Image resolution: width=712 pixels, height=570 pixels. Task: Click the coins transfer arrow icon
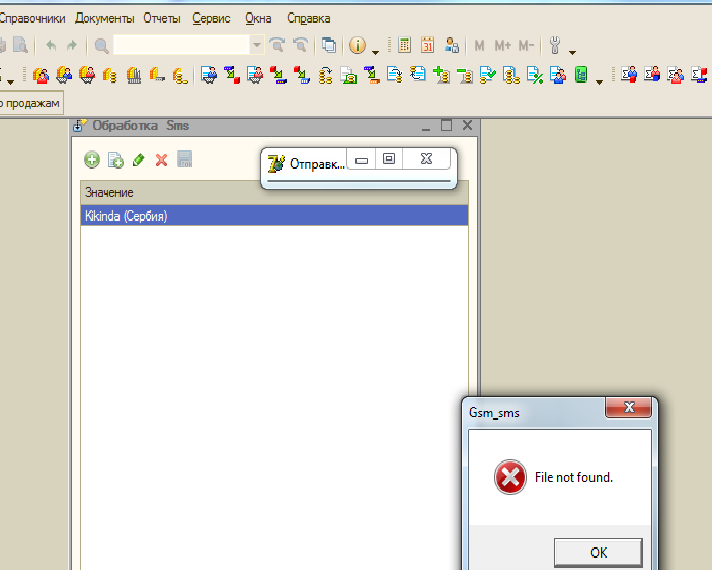pos(325,75)
